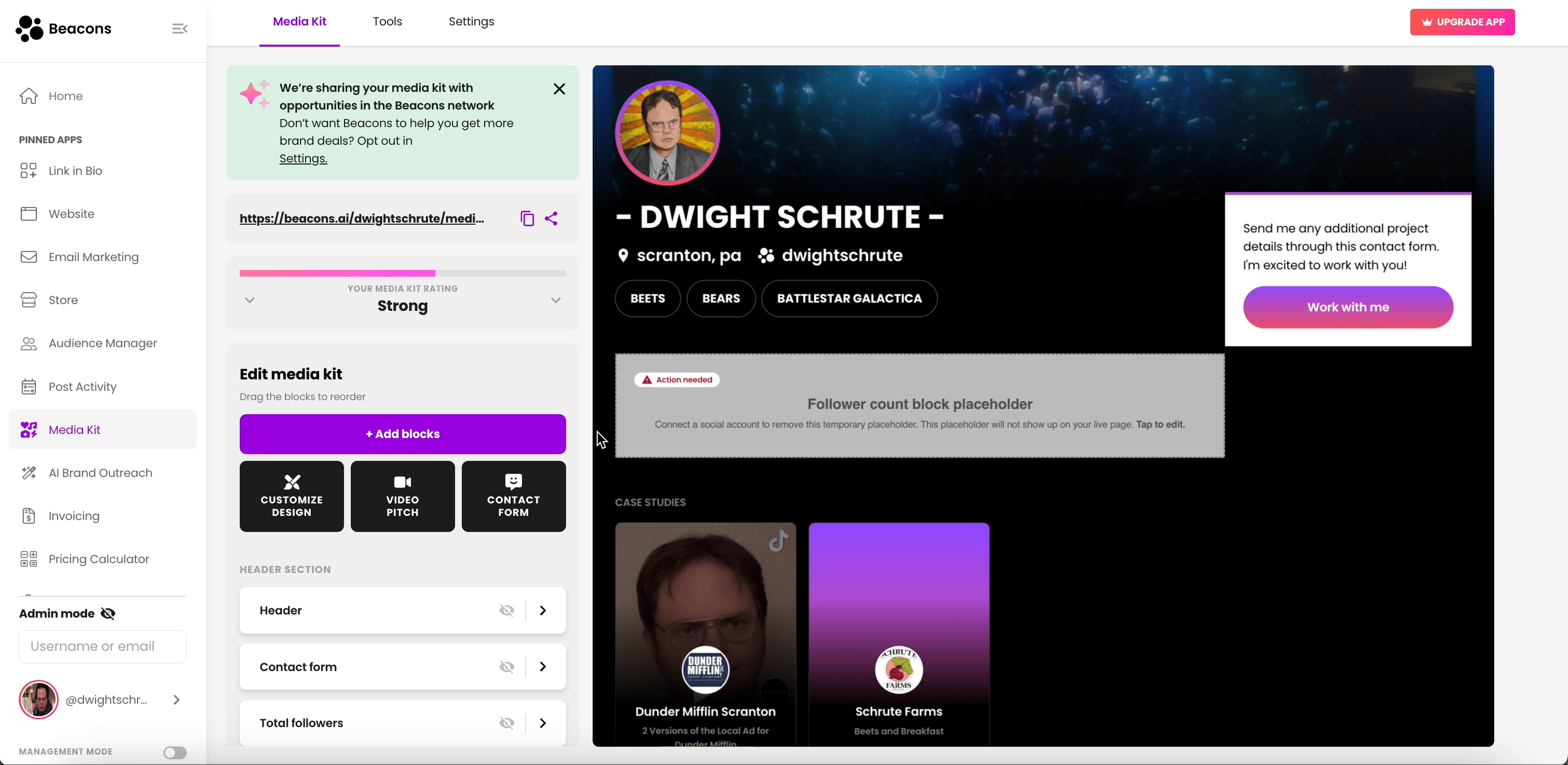1568x765 pixels.
Task: Click the location pin next to scranton, pa
Action: (623, 256)
